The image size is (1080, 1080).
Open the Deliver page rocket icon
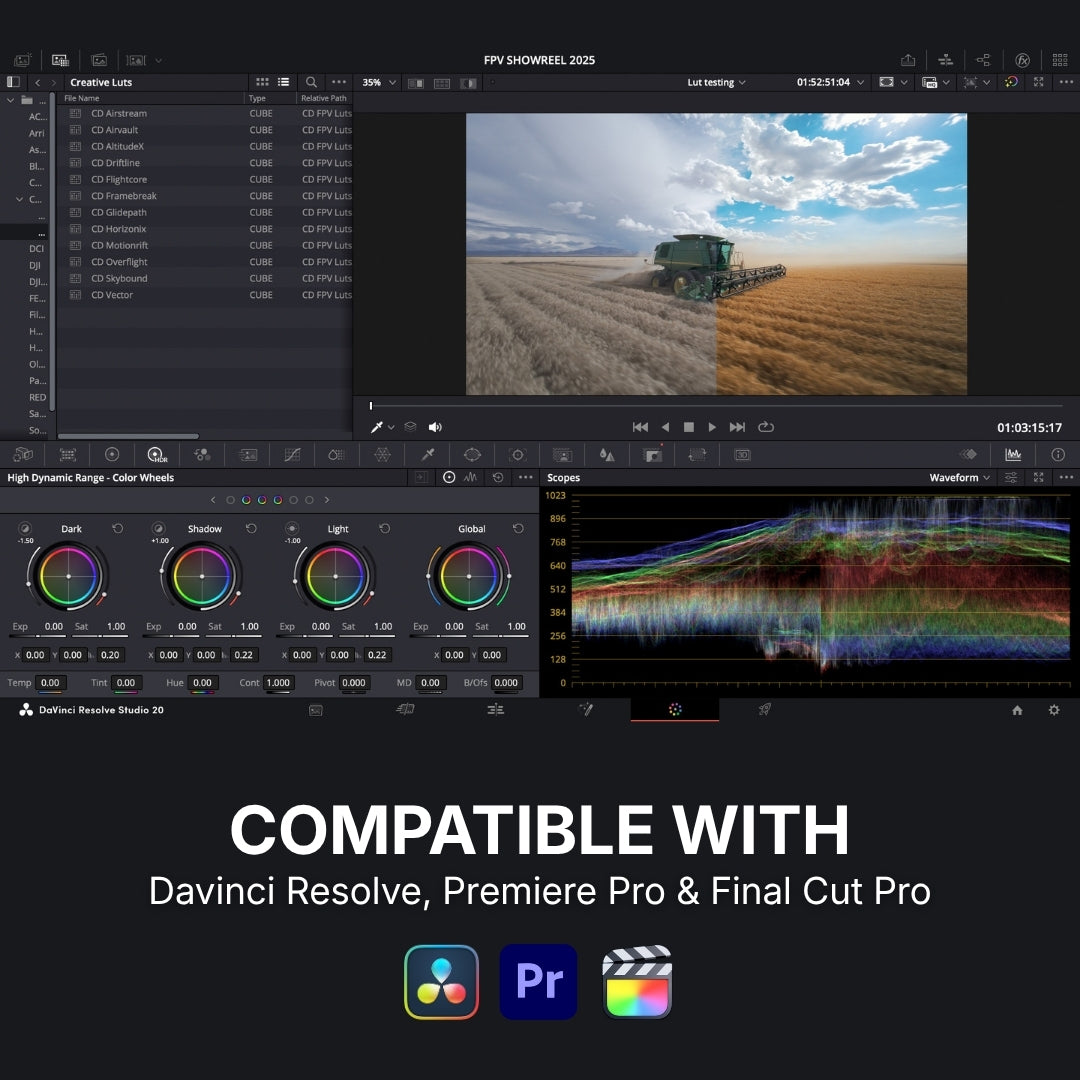pos(765,709)
